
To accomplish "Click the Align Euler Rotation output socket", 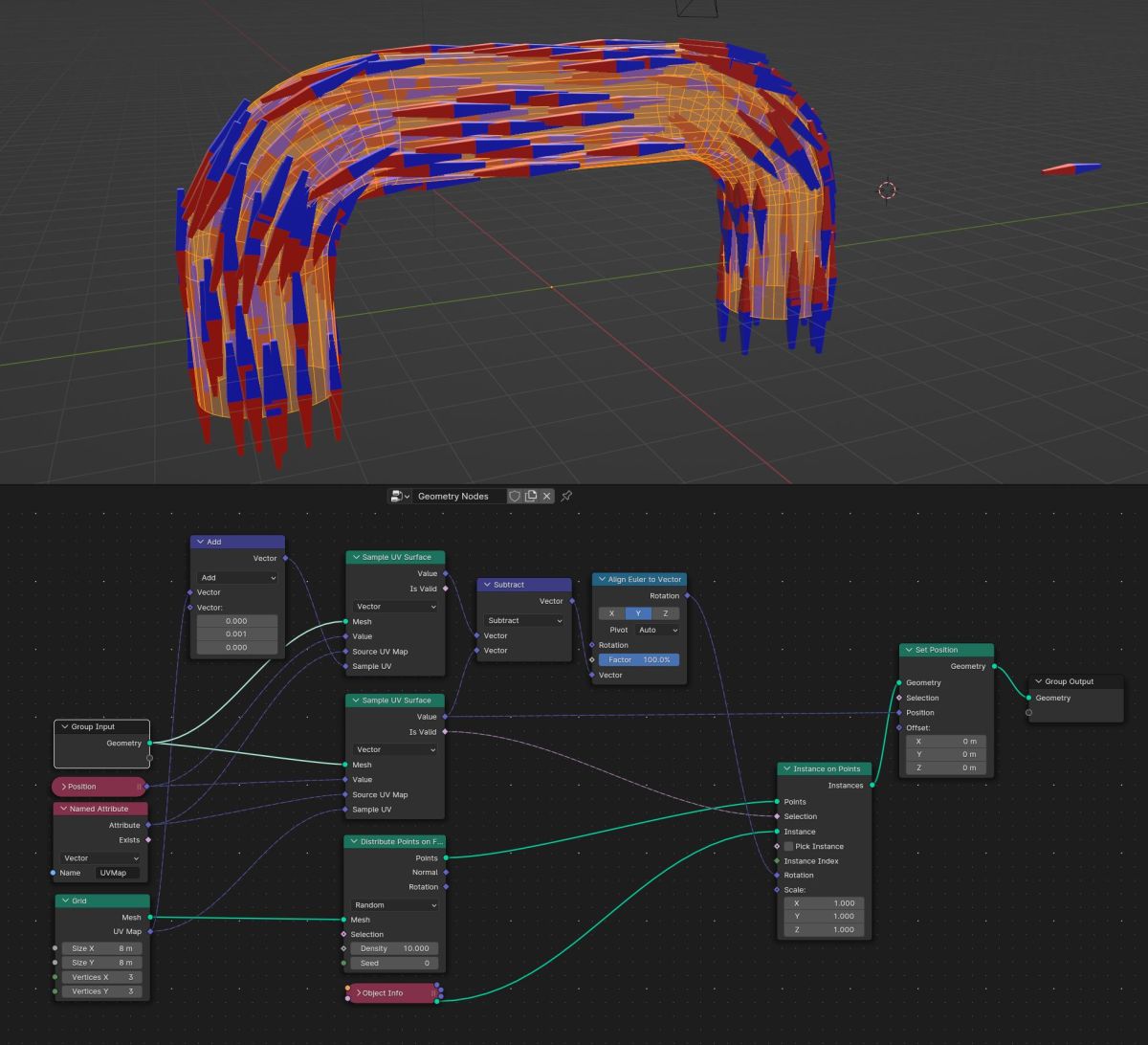I will click(x=687, y=595).
